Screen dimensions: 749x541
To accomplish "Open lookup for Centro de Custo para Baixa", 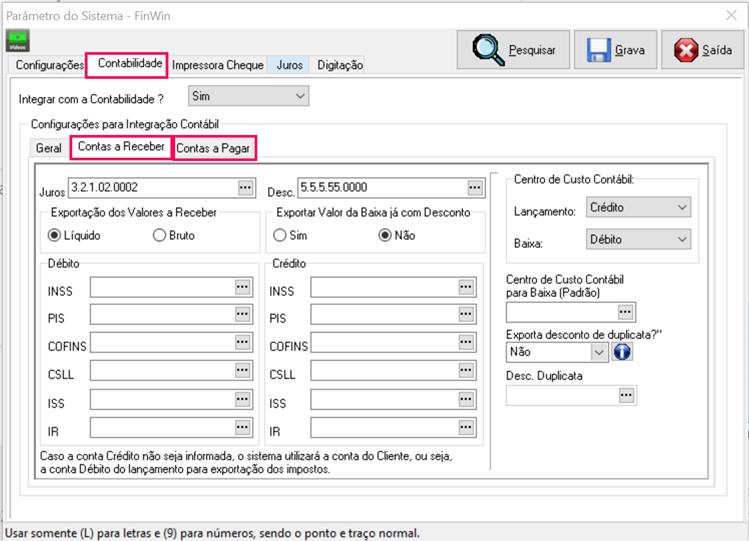I will coord(626,312).
